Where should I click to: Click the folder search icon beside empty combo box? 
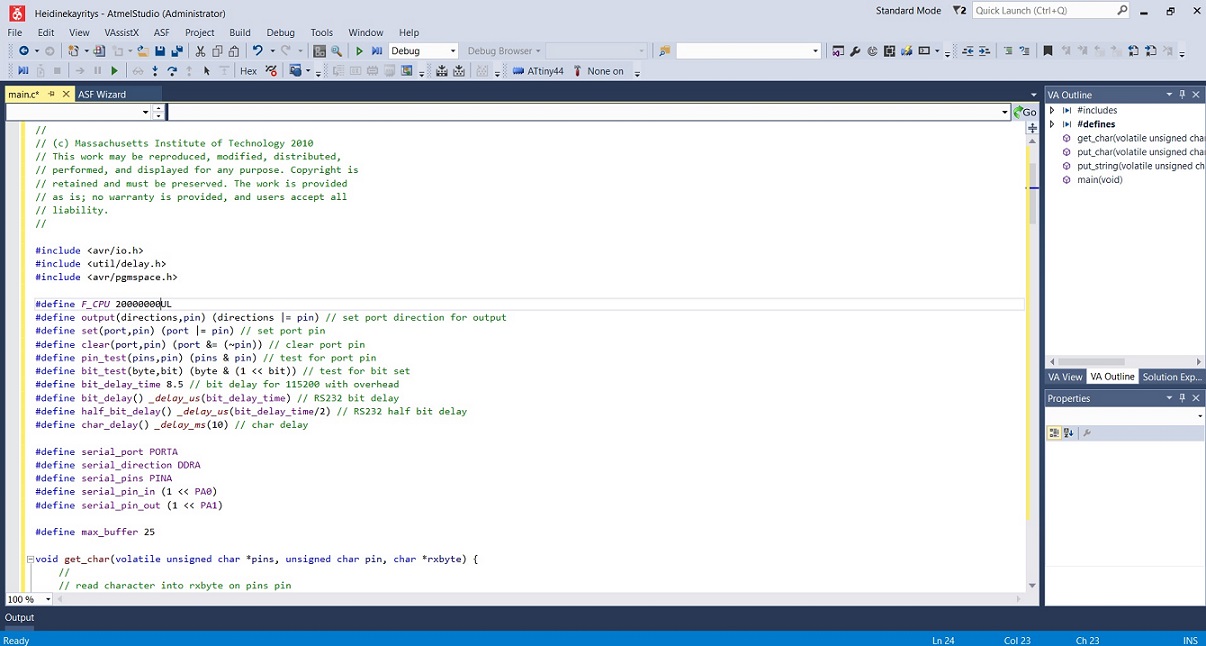(665, 51)
